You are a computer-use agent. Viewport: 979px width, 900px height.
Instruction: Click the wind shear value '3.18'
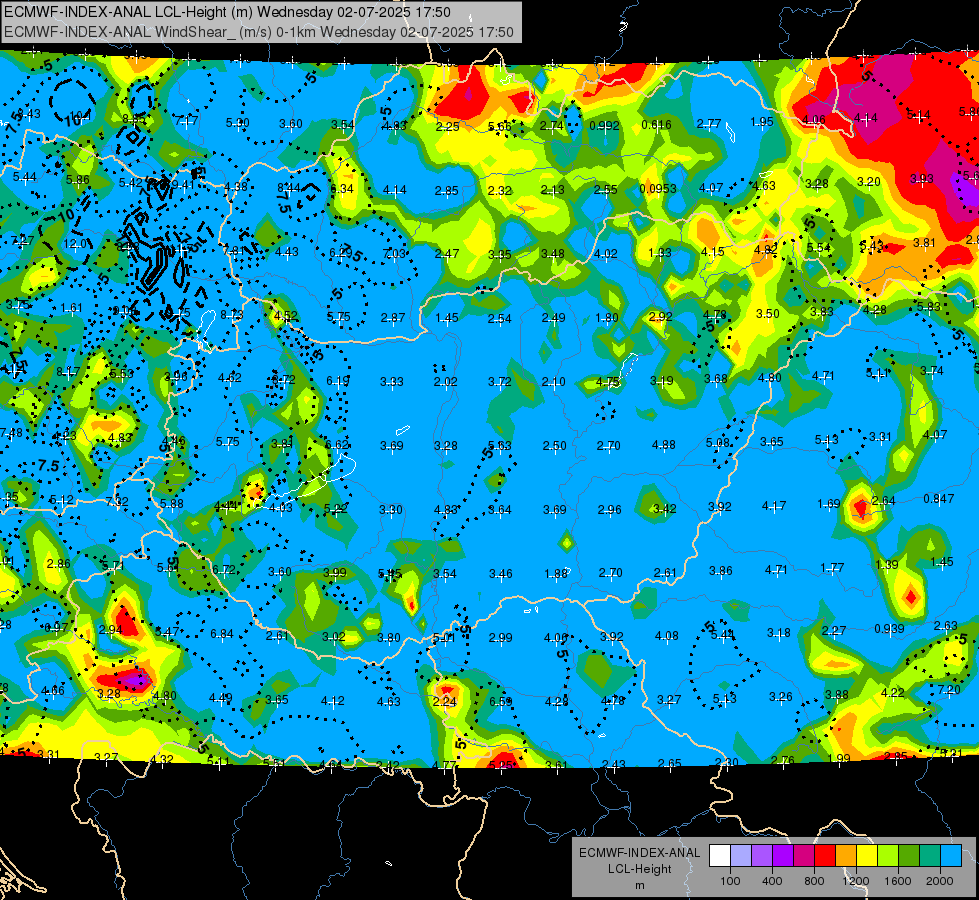[x=779, y=633]
